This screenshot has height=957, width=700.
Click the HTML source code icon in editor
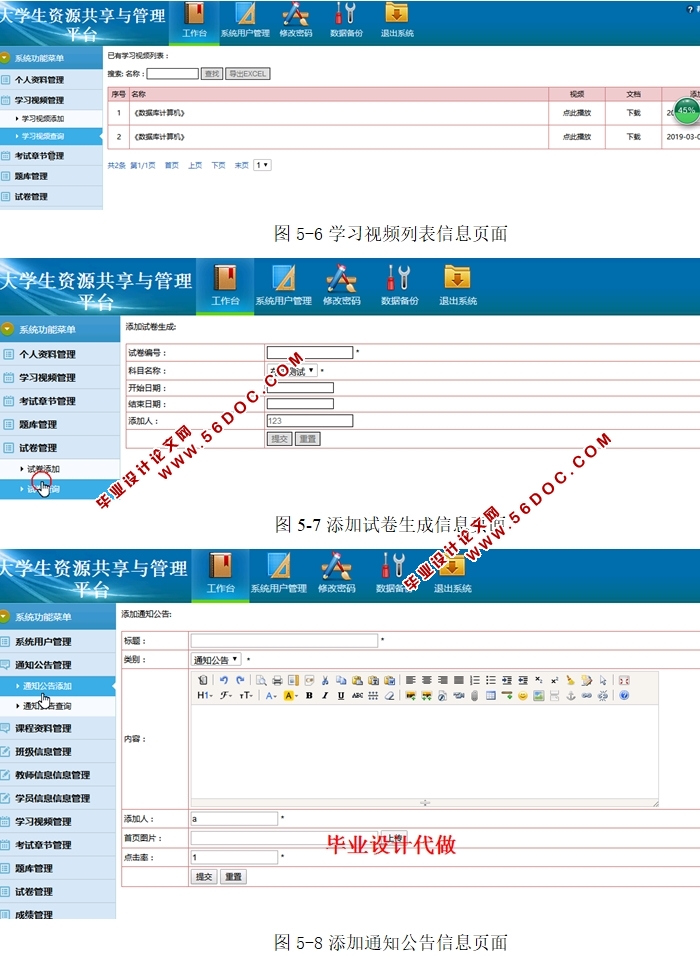[x=203, y=680]
